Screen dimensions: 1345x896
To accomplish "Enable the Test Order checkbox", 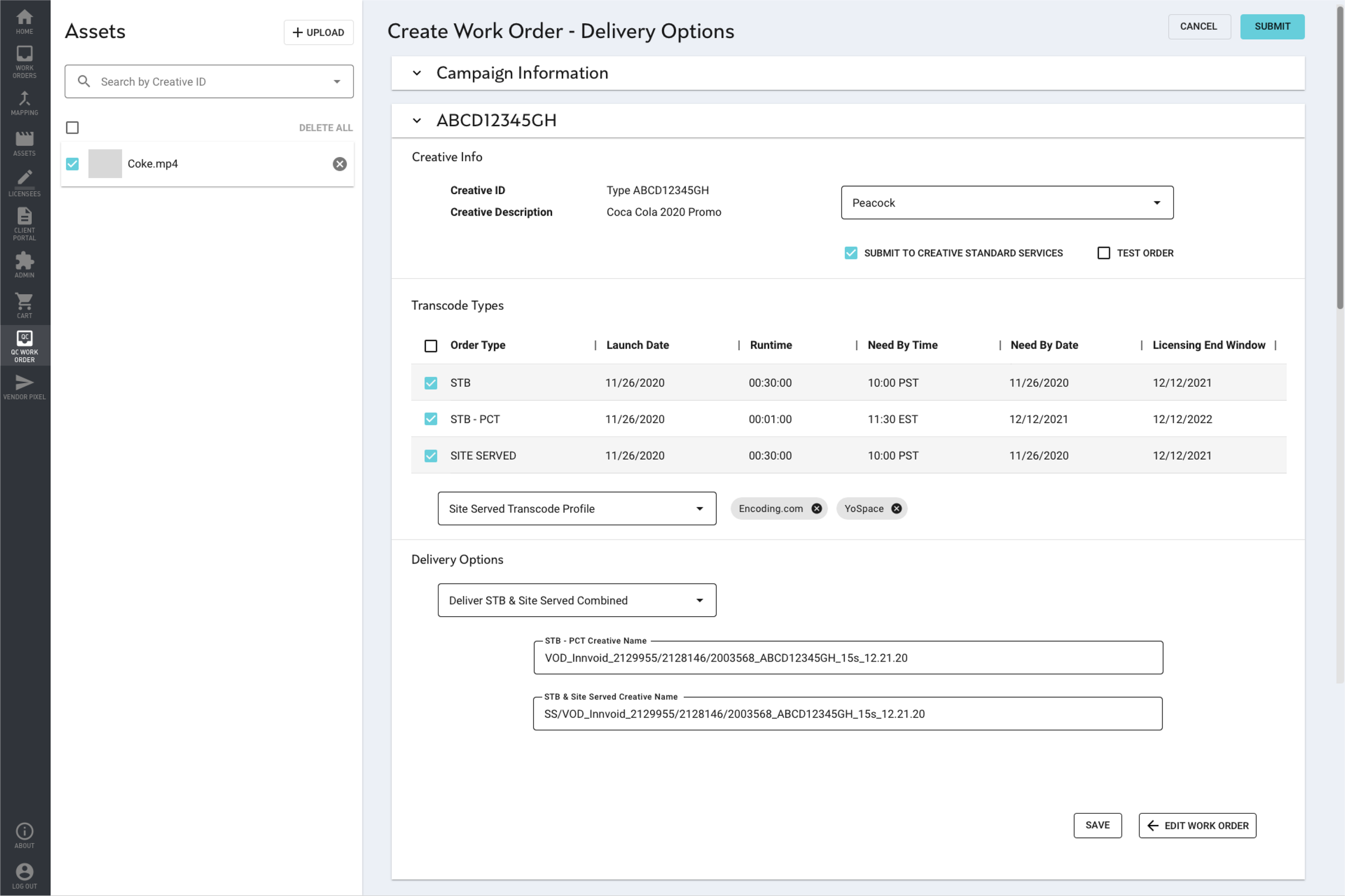I will click(1103, 253).
